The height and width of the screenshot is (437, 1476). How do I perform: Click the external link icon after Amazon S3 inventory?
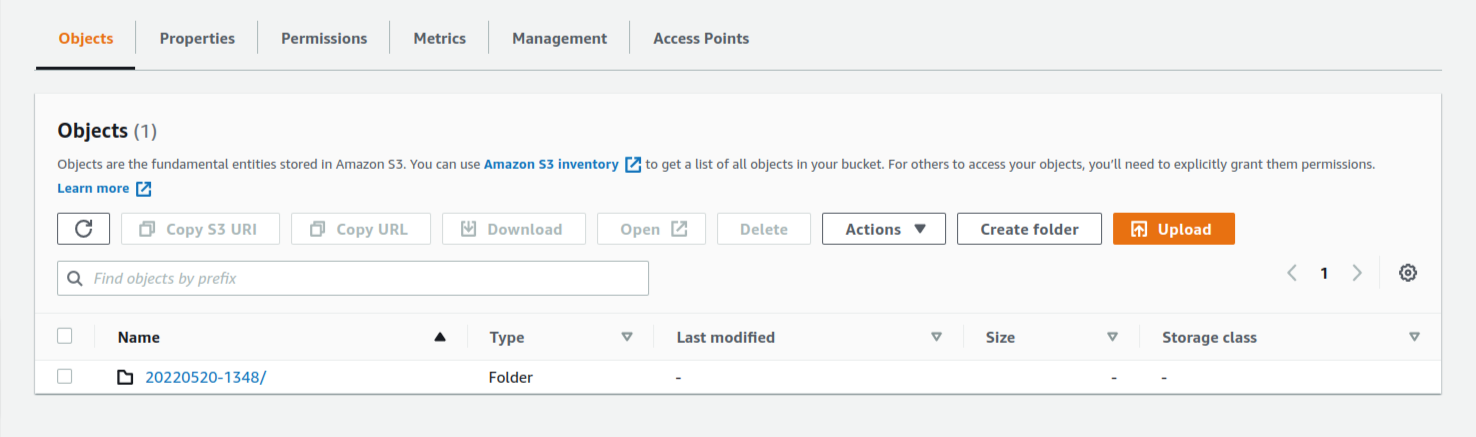(x=633, y=165)
